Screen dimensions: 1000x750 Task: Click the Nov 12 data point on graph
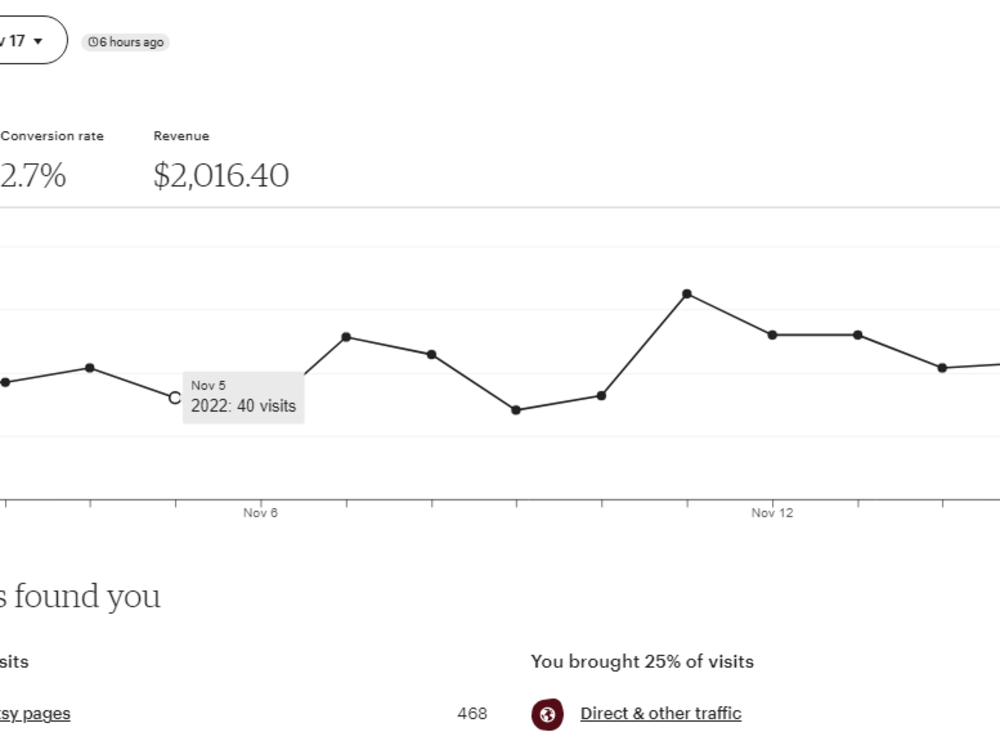[772, 335]
